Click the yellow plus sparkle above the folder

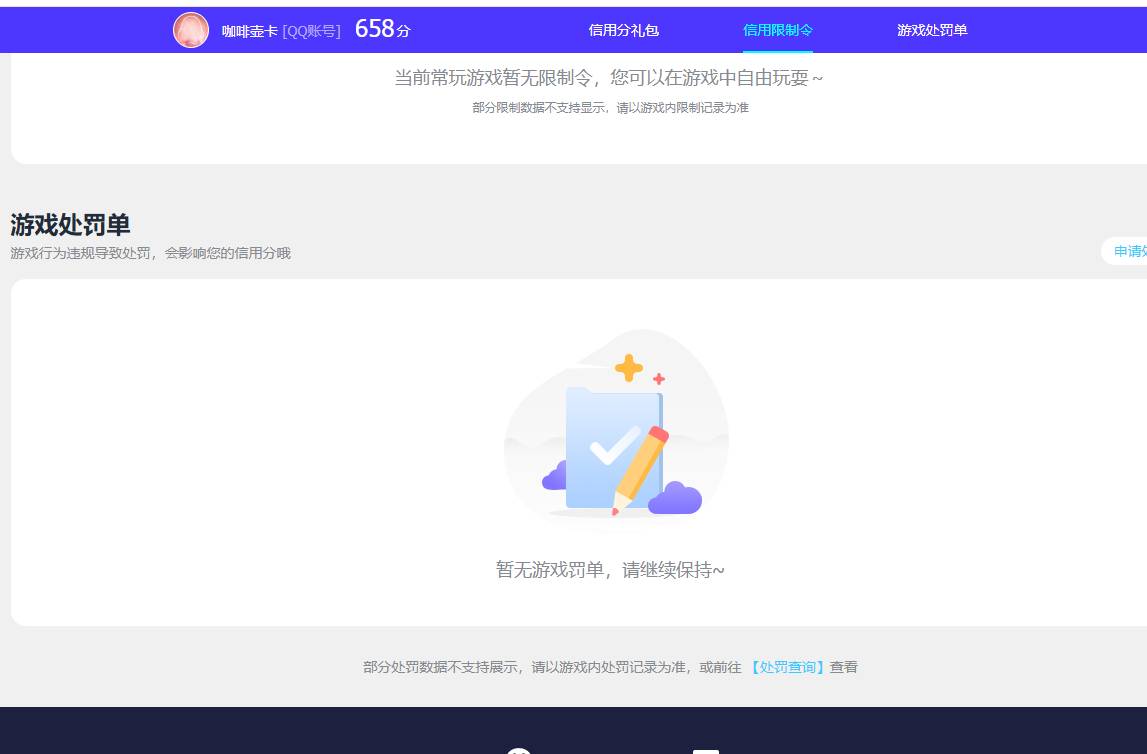[629, 367]
